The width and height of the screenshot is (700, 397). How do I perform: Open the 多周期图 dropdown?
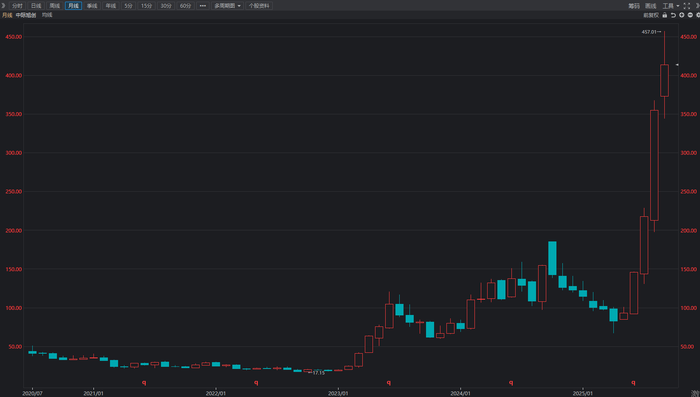[x=227, y=6]
